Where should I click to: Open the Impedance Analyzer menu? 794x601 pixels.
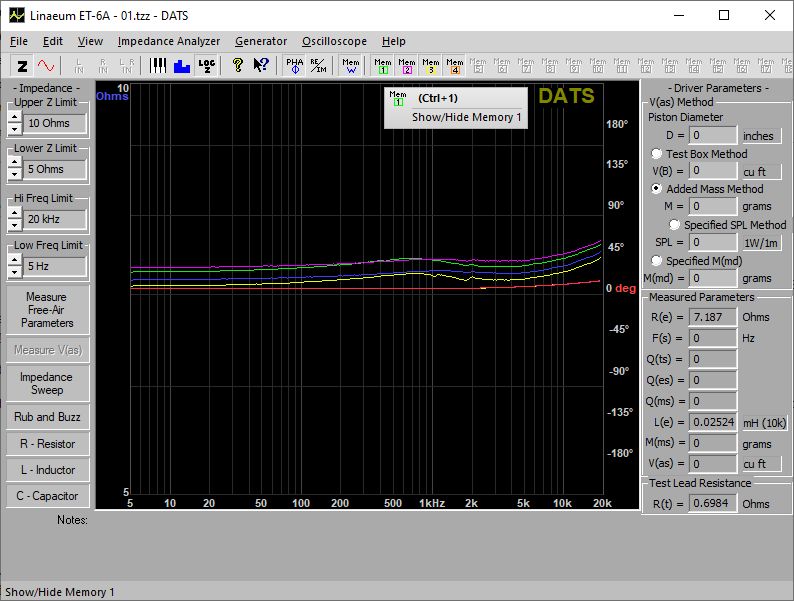point(169,41)
